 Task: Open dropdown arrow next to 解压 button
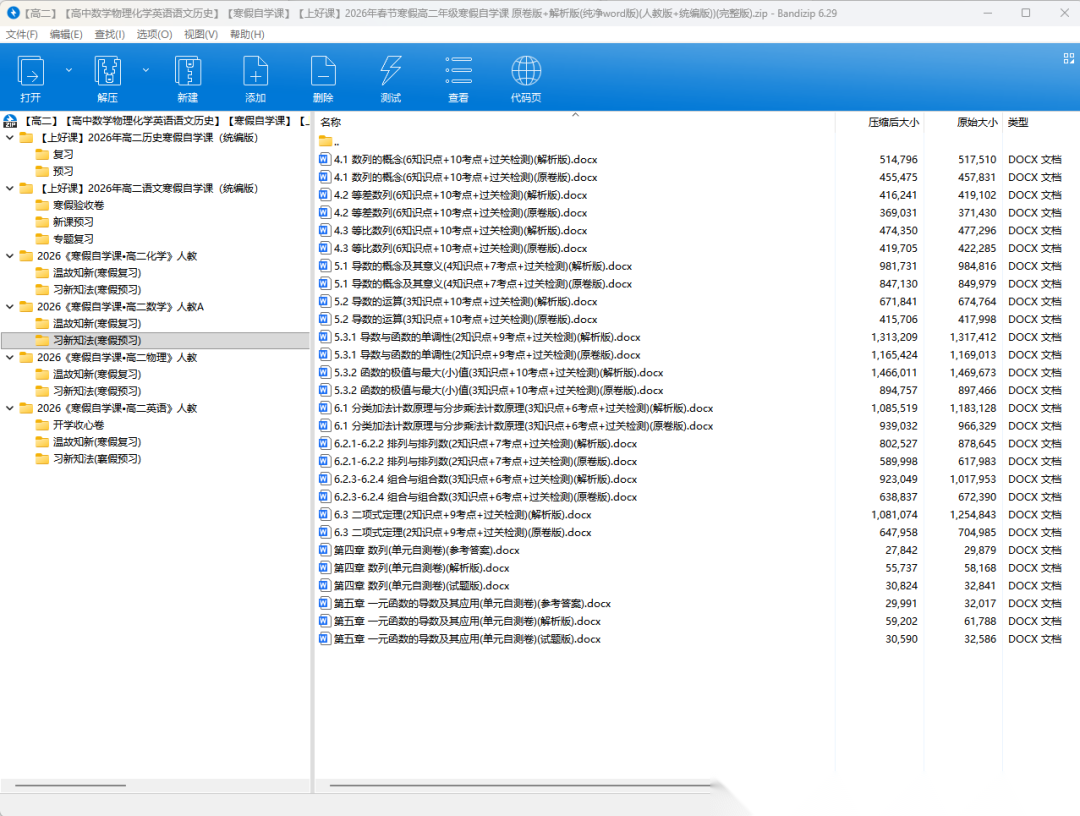146,70
